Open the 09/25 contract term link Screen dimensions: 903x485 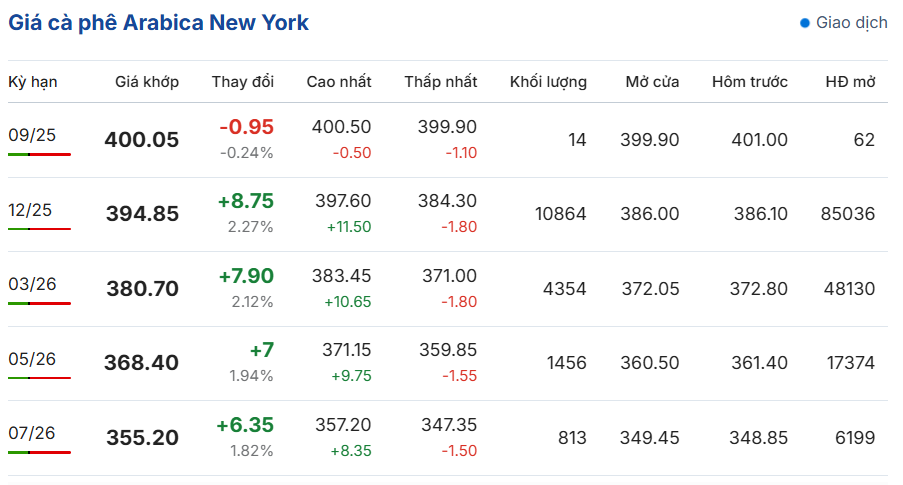(x=32, y=135)
